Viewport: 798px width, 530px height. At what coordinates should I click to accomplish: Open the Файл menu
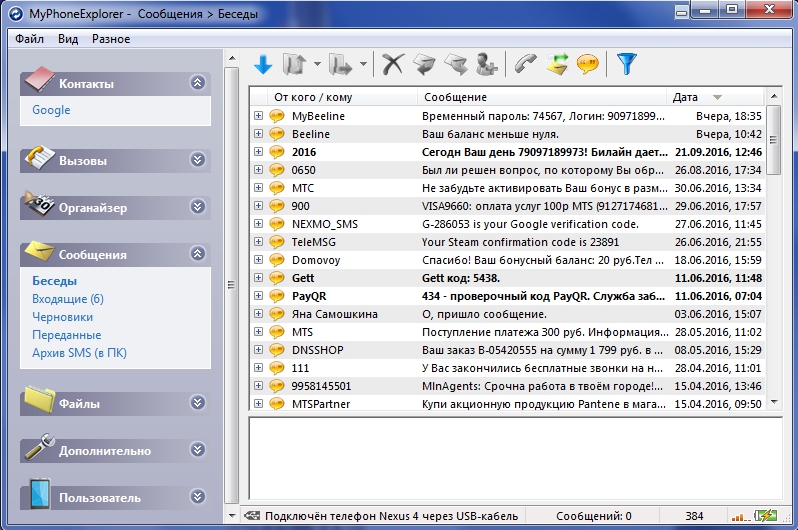pos(30,39)
